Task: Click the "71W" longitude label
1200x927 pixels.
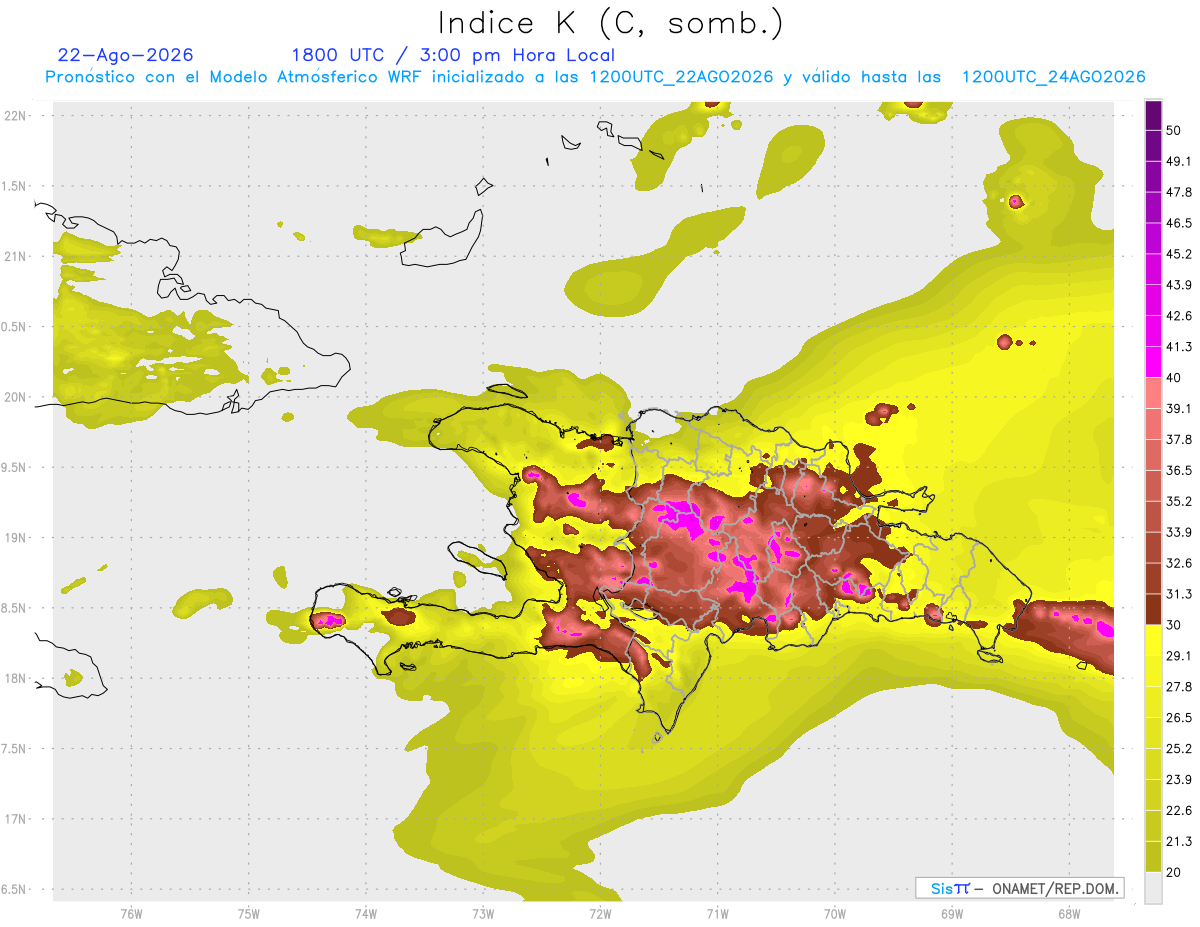Action: [x=717, y=913]
